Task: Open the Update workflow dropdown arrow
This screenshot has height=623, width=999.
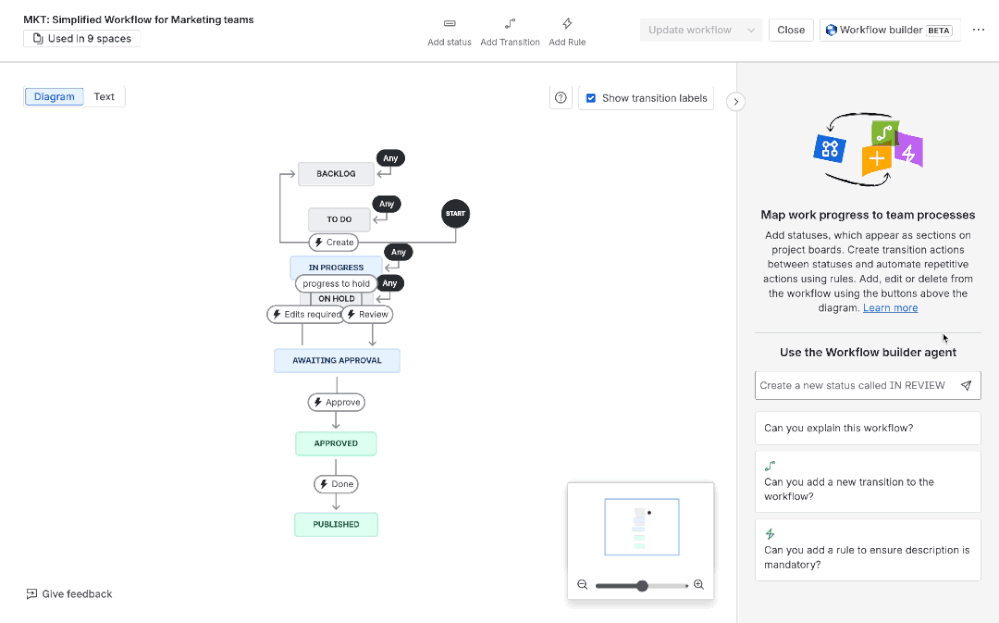Action: (750, 29)
